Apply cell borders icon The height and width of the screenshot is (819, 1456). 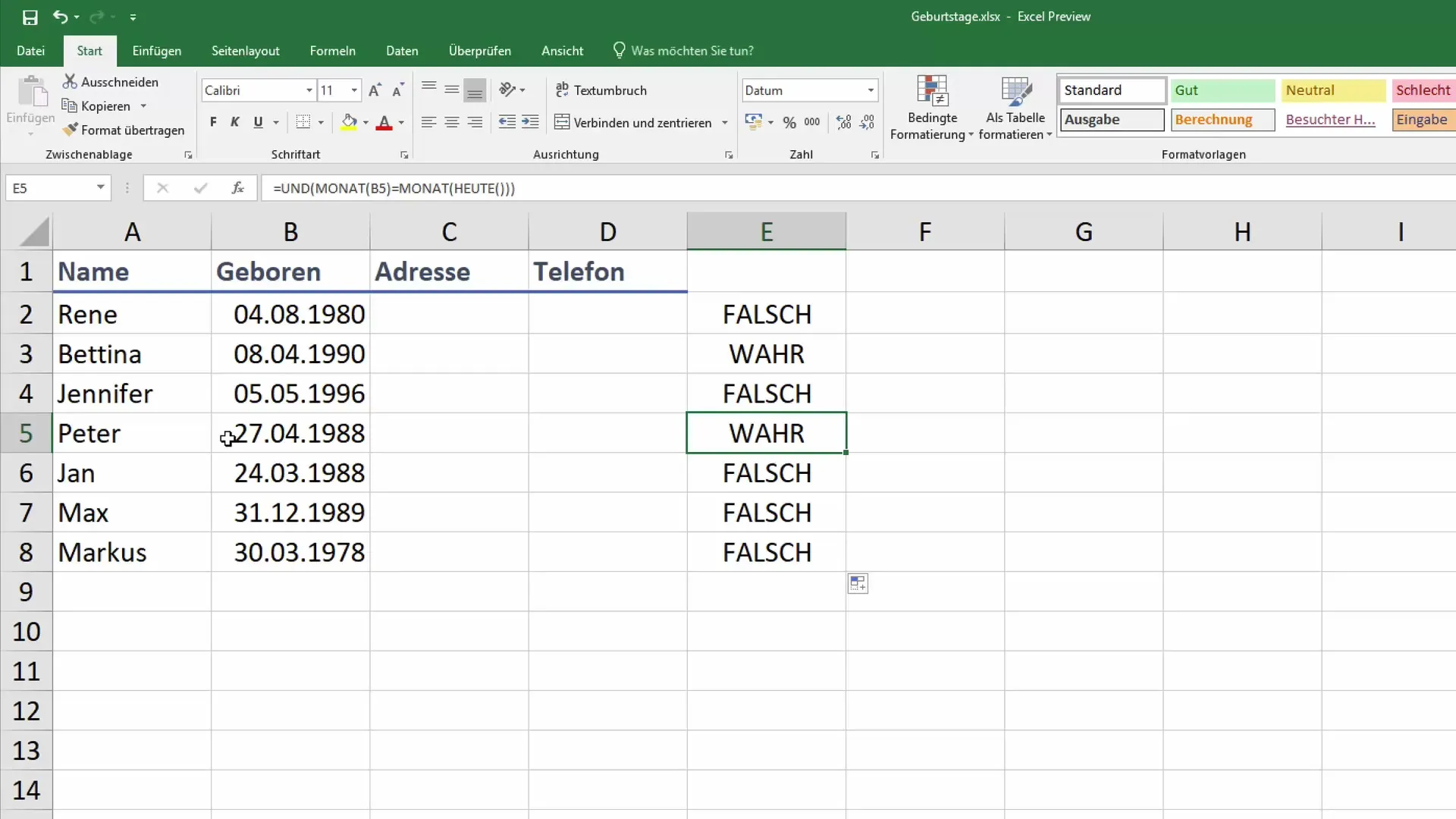[x=303, y=122]
